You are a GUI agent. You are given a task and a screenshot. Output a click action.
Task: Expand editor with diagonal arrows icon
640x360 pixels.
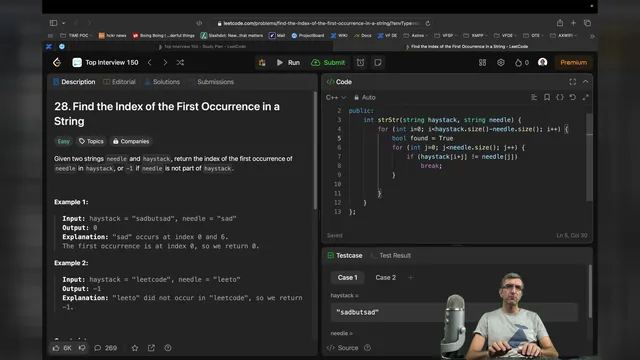[x=586, y=97]
